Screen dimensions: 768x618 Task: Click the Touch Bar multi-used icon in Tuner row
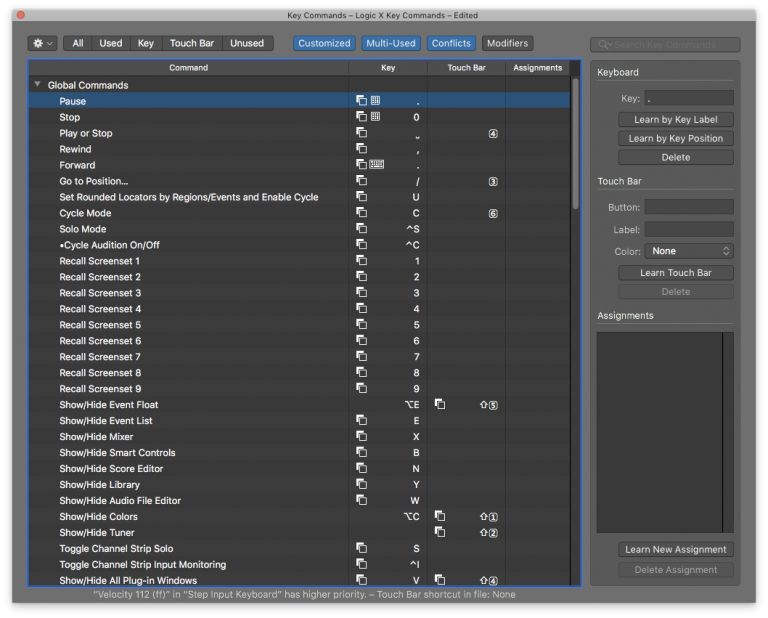(x=440, y=532)
